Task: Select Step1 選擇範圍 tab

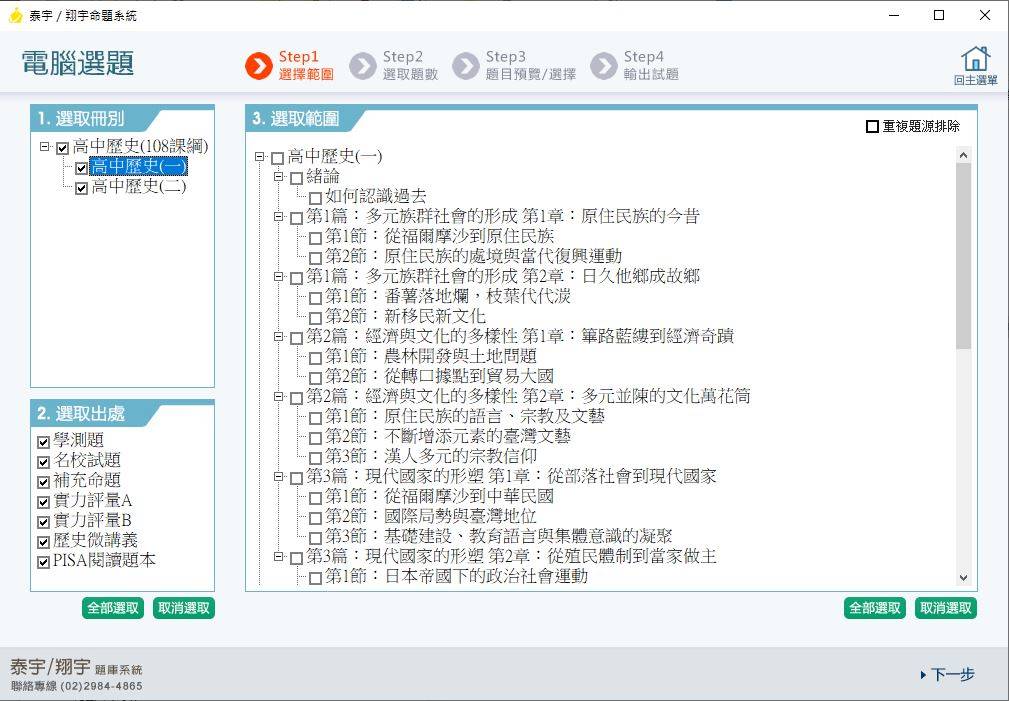Action: (306, 66)
